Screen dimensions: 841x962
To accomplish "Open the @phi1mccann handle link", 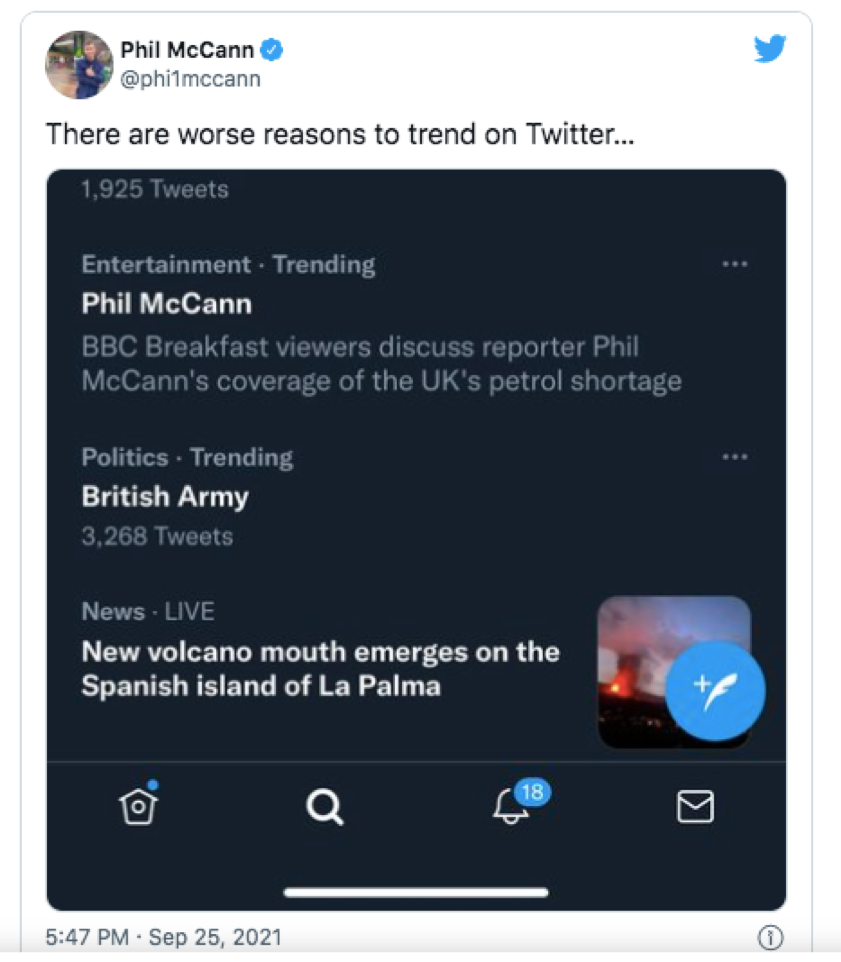I will tap(190, 79).
